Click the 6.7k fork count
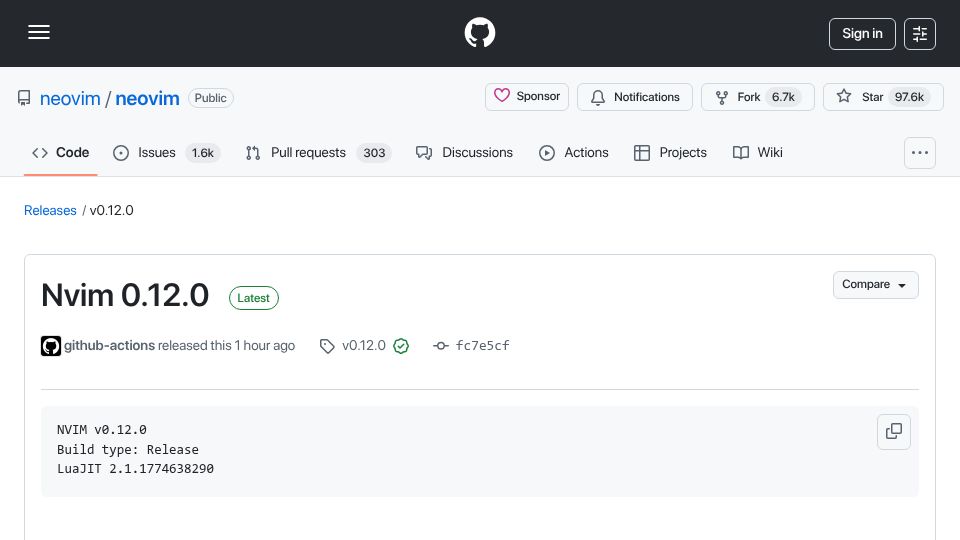This screenshot has width=960, height=540. click(783, 97)
